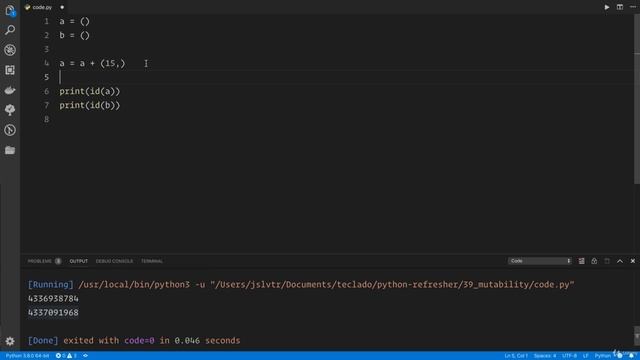The height and width of the screenshot is (360, 640).
Task: Click the editor vertical scrollbar
Action: (x=637, y=99)
